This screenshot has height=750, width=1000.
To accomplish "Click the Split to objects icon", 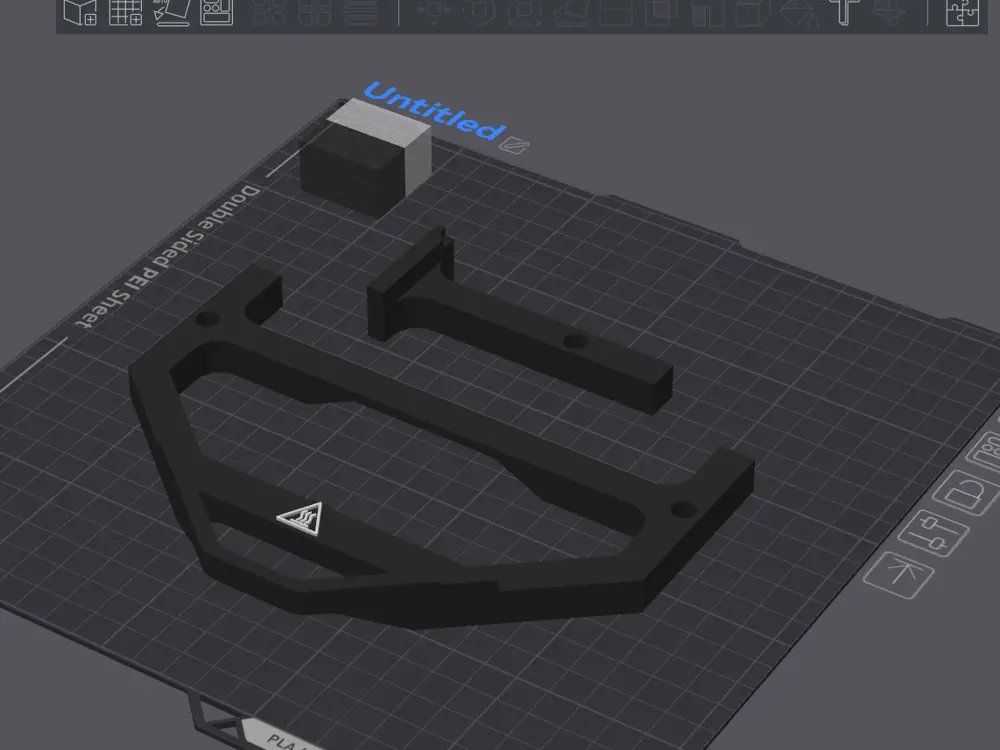I will tap(269, 12).
